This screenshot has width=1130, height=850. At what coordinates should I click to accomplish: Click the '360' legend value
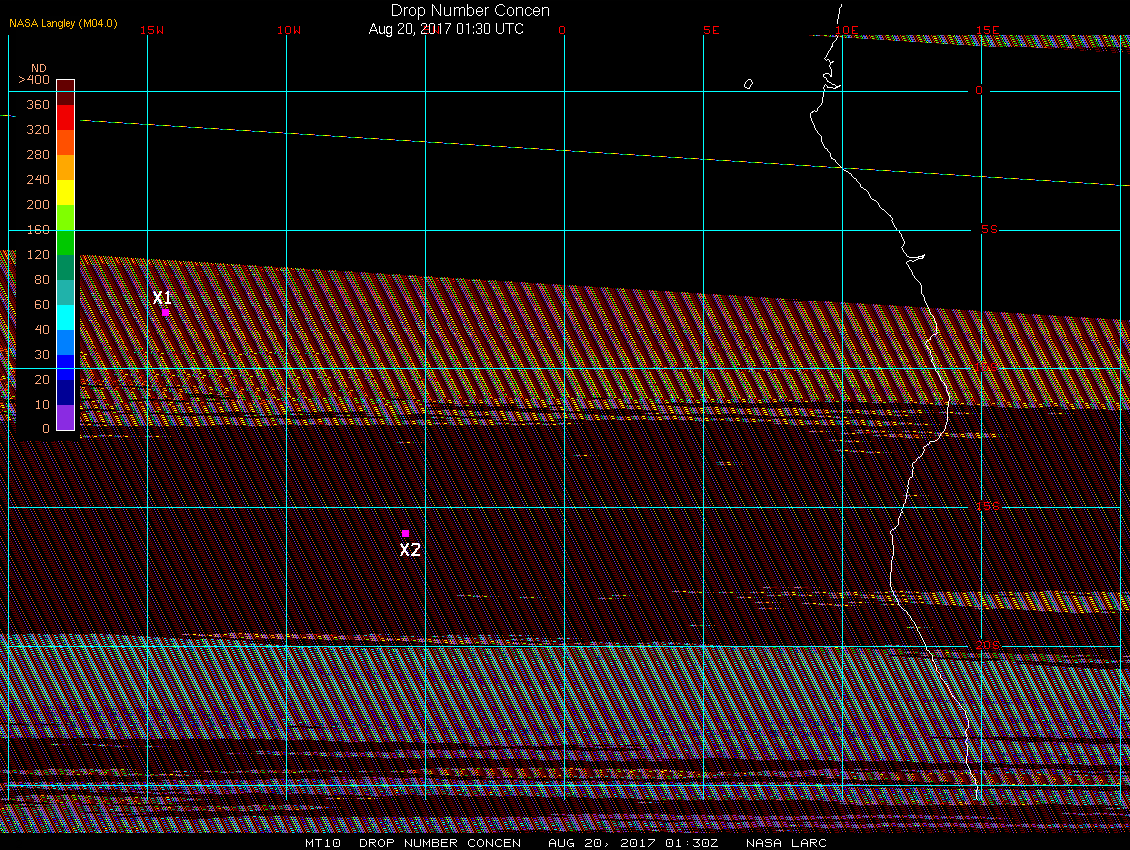[x=37, y=105]
